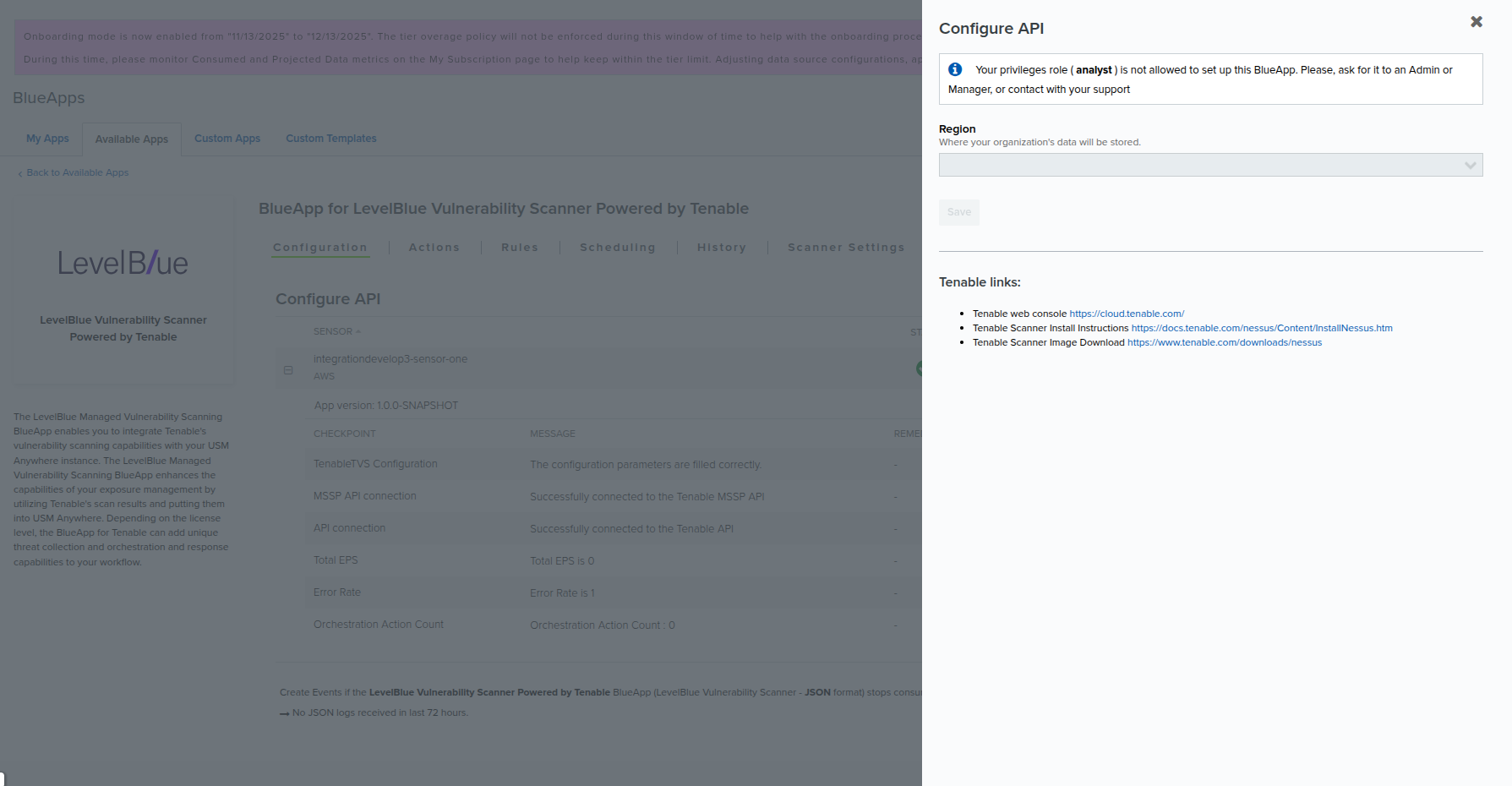
Task: Click the LevelBlue logo thumbnail
Action: [x=123, y=263]
